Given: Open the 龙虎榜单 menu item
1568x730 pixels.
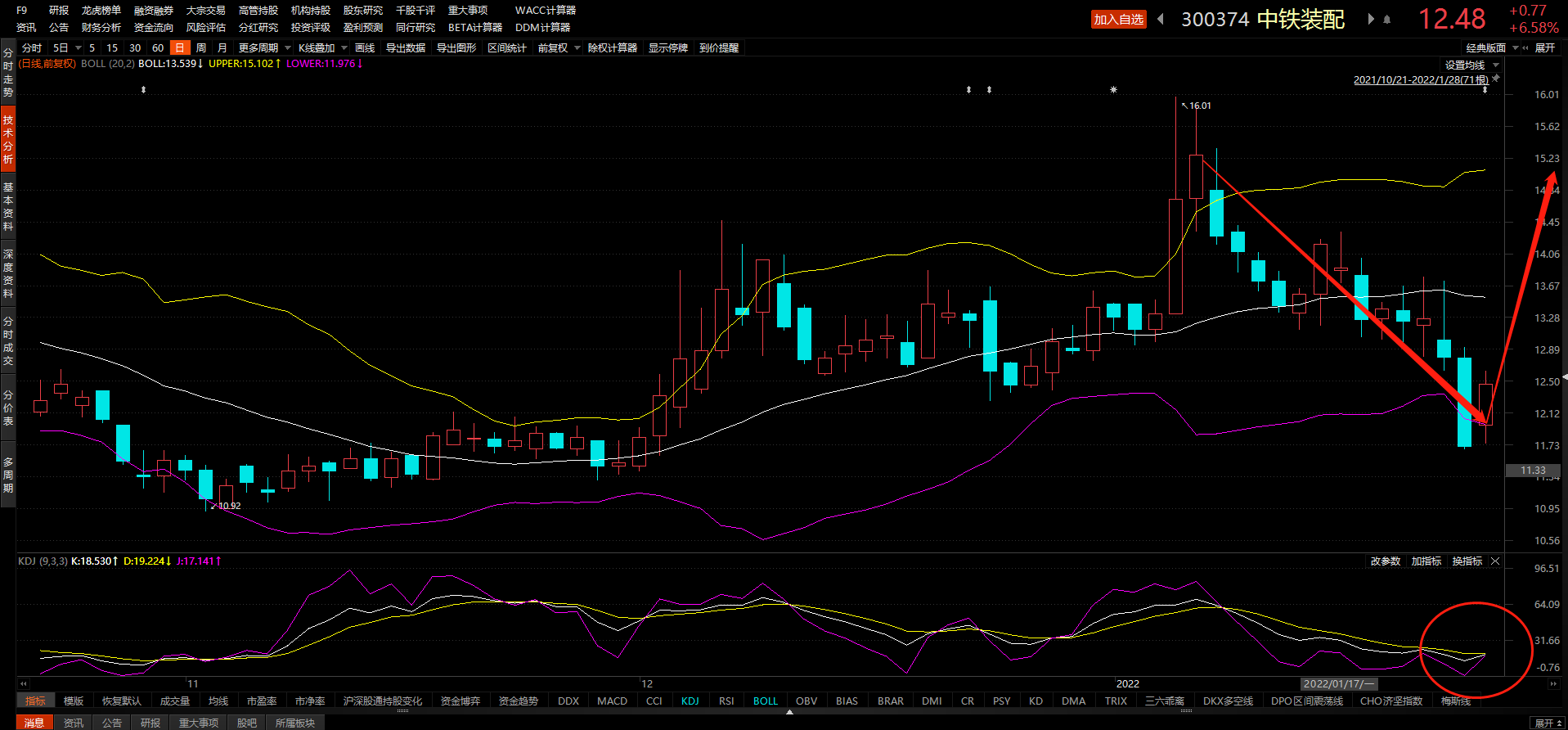Looking at the screenshot, I should (101, 11).
